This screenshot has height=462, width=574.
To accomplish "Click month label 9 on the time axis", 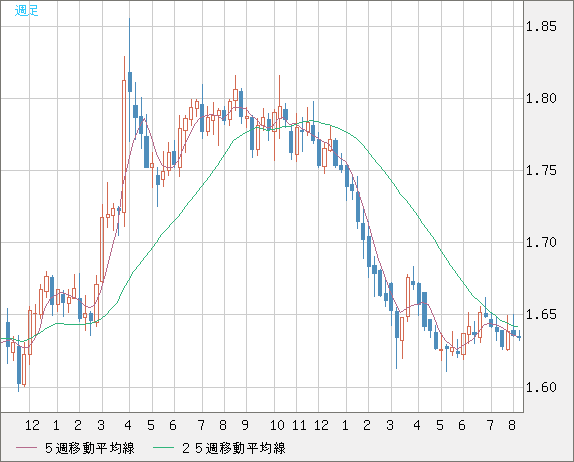I will (245, 425).
